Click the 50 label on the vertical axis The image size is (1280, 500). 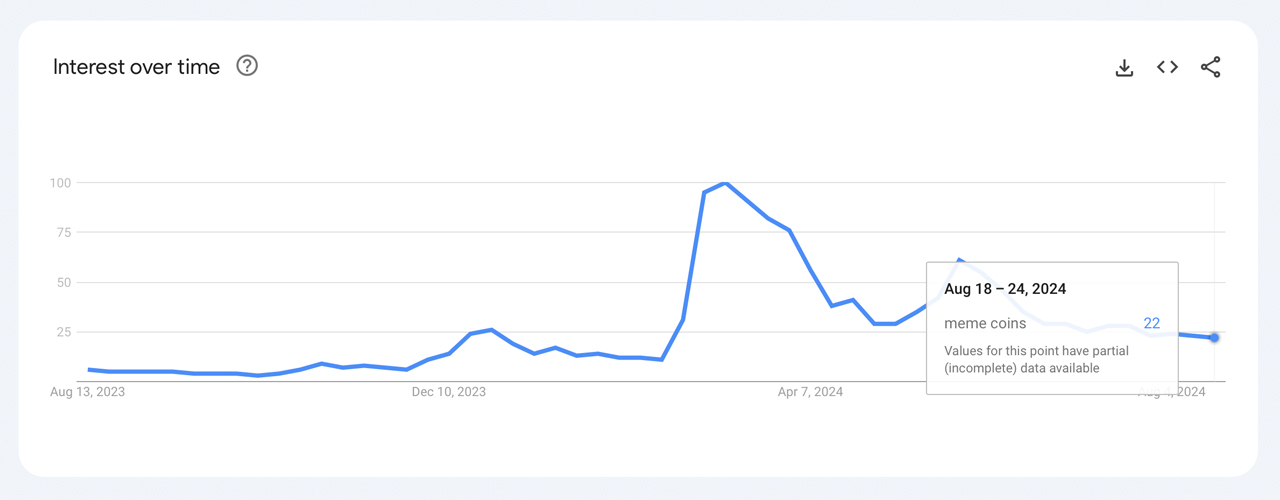click(63, 283)
